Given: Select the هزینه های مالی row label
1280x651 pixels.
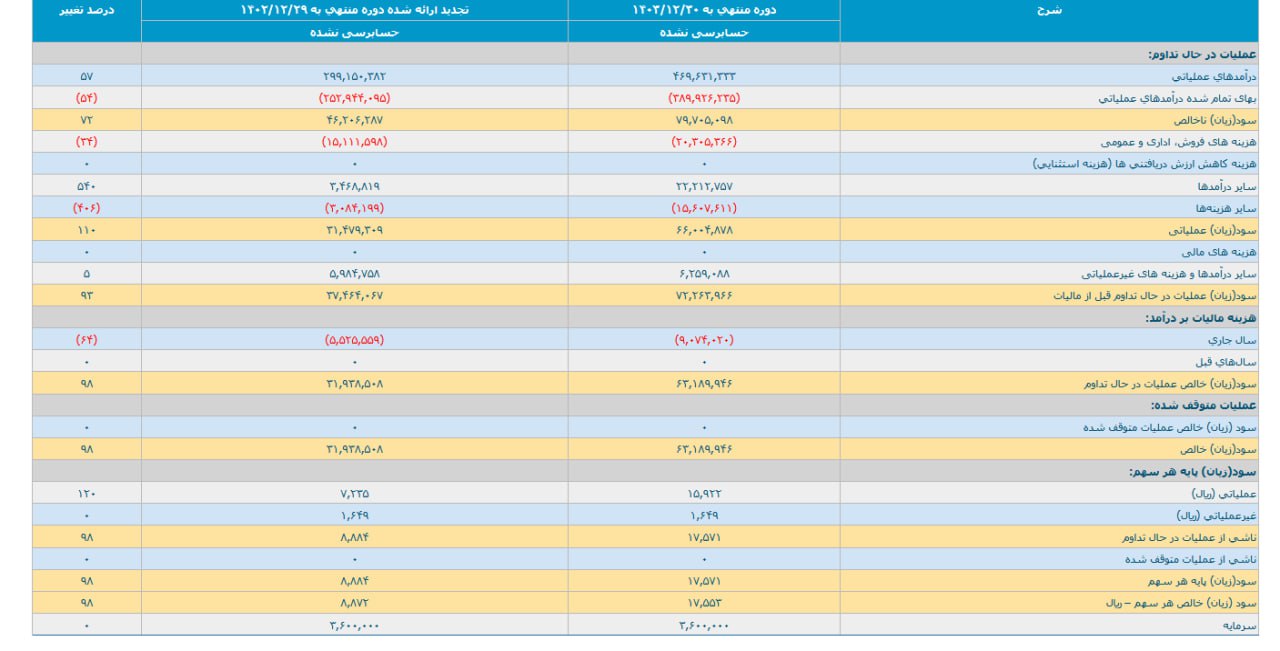Looking at the screenshot, I should [x=1222, y=252].
